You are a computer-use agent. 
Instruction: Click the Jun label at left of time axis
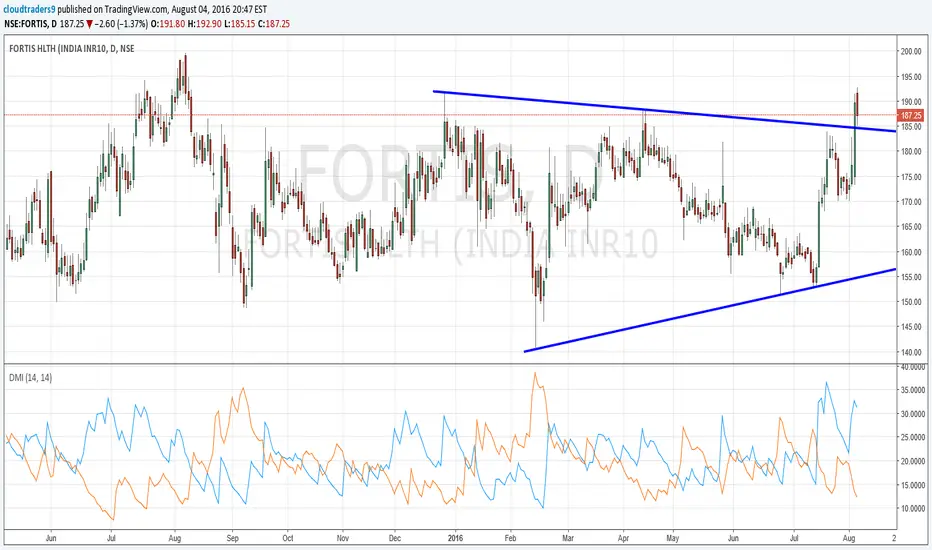pyautogui.click(x=51, y=538)
